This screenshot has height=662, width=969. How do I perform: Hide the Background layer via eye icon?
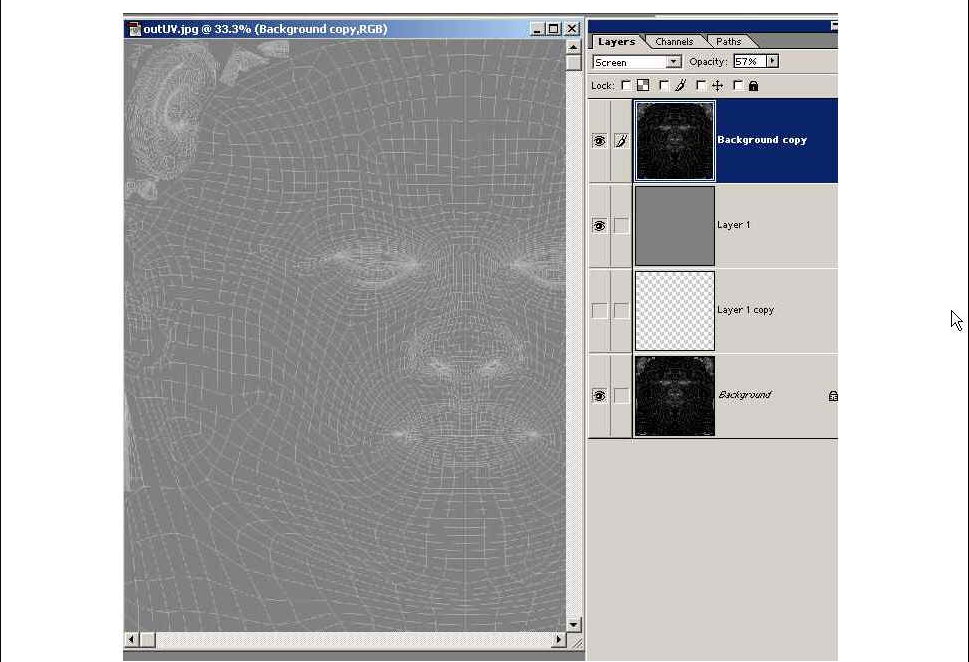[x=599, y=396]
